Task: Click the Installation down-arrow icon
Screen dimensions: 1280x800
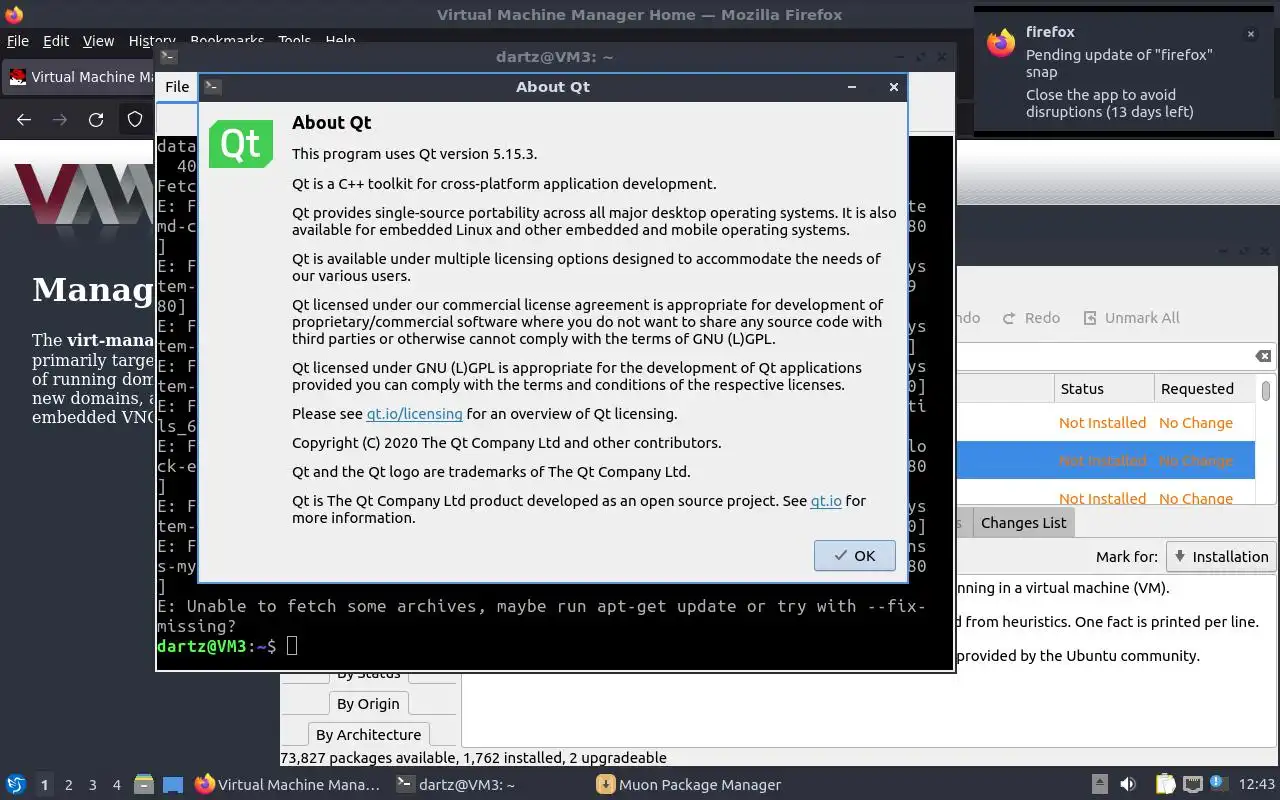Action: (x=1179, y=557)
